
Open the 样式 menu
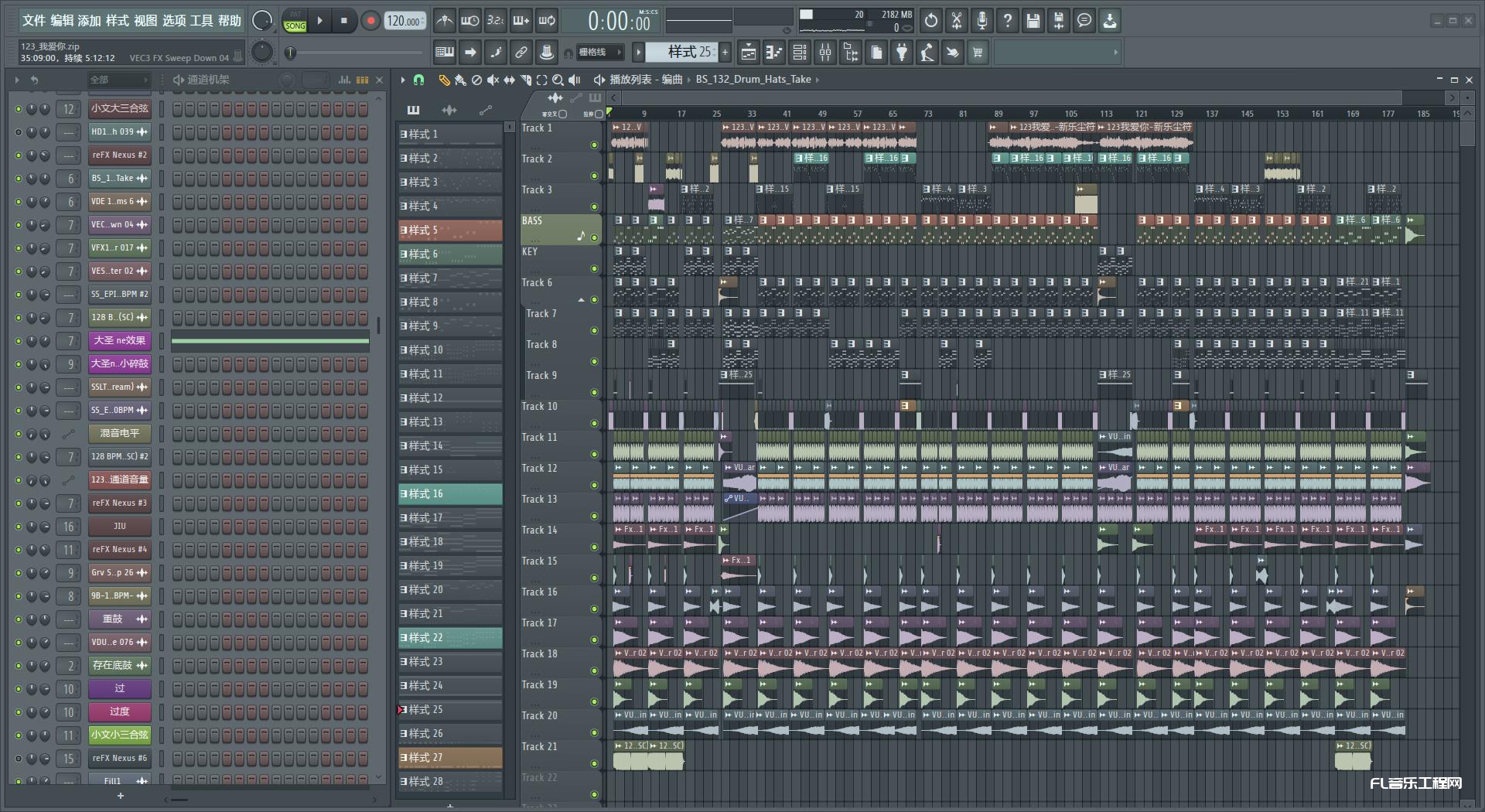tap(118, 21)
